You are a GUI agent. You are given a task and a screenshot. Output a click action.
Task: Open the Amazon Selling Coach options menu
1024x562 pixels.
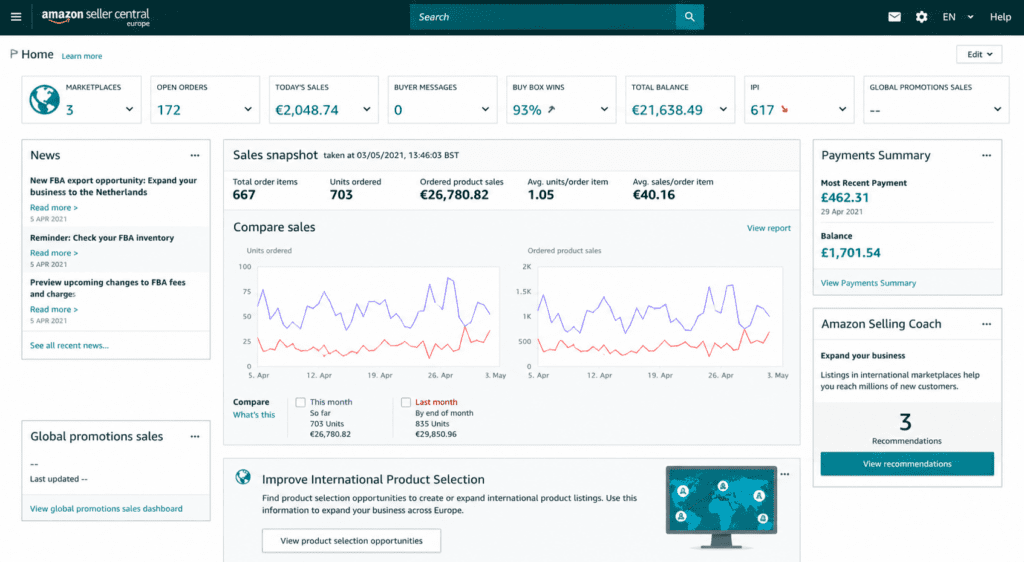coord(986,324)
